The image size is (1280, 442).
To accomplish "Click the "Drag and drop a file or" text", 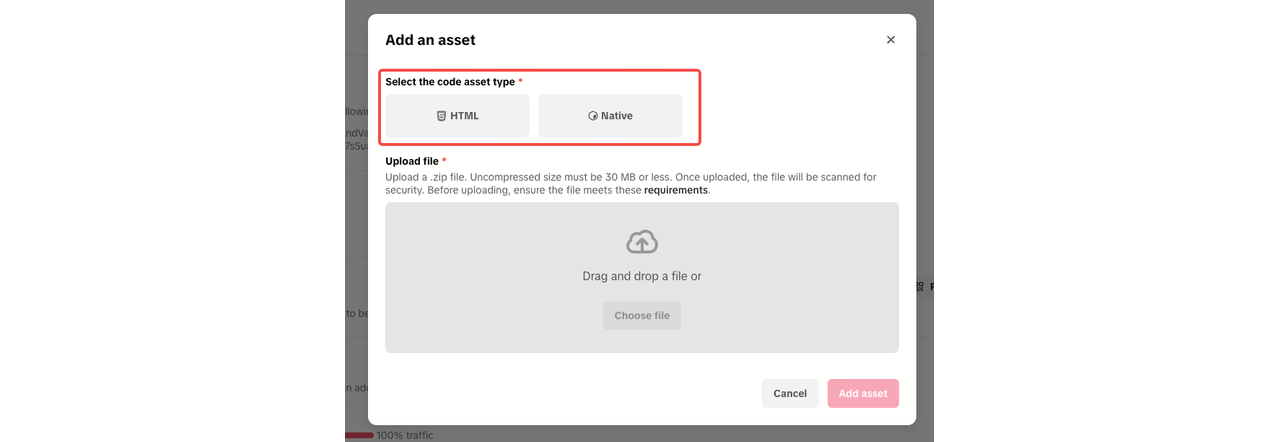I will (x=642, y=276).
